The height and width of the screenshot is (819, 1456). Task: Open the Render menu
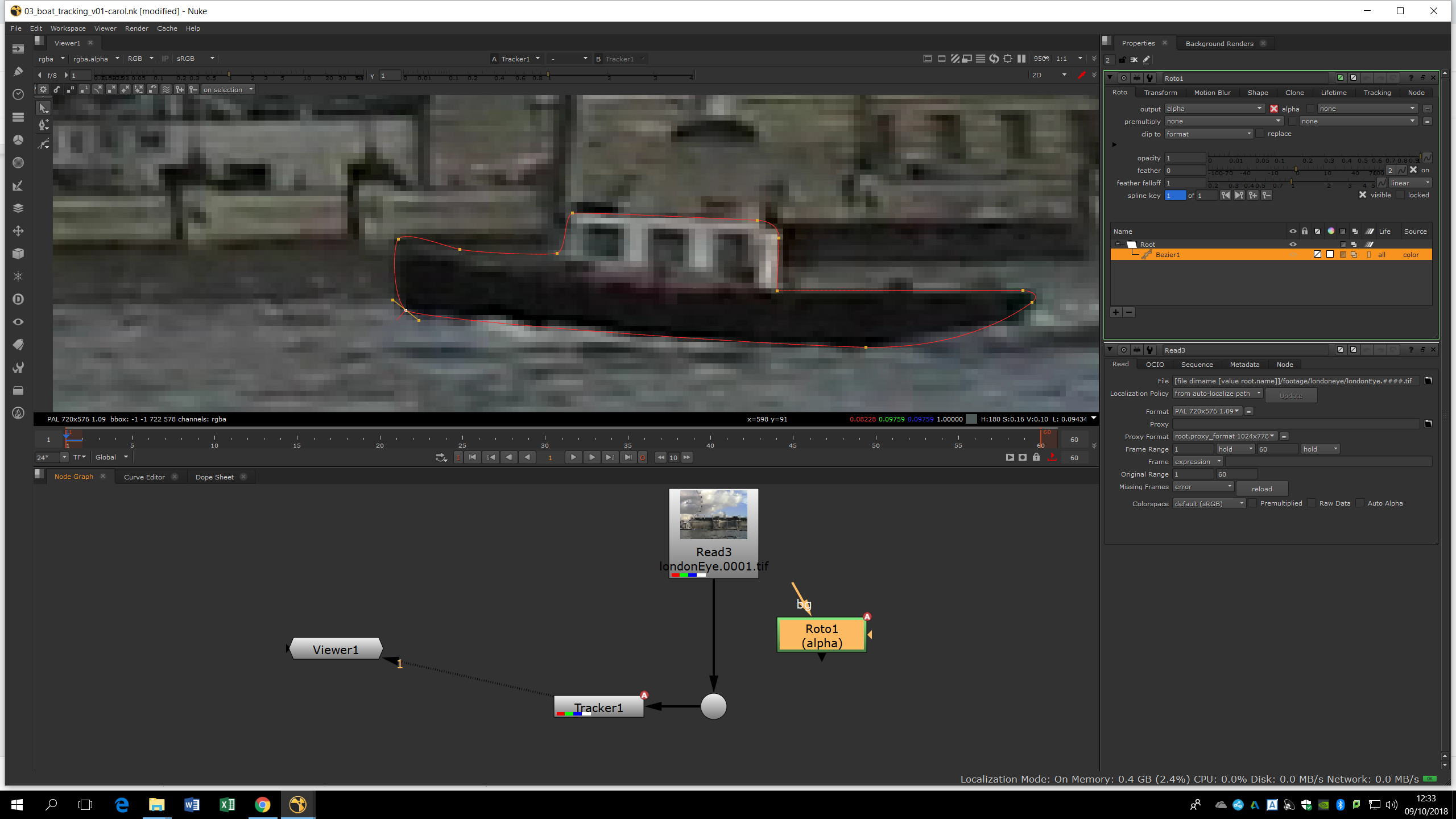[x=136, y=28]
